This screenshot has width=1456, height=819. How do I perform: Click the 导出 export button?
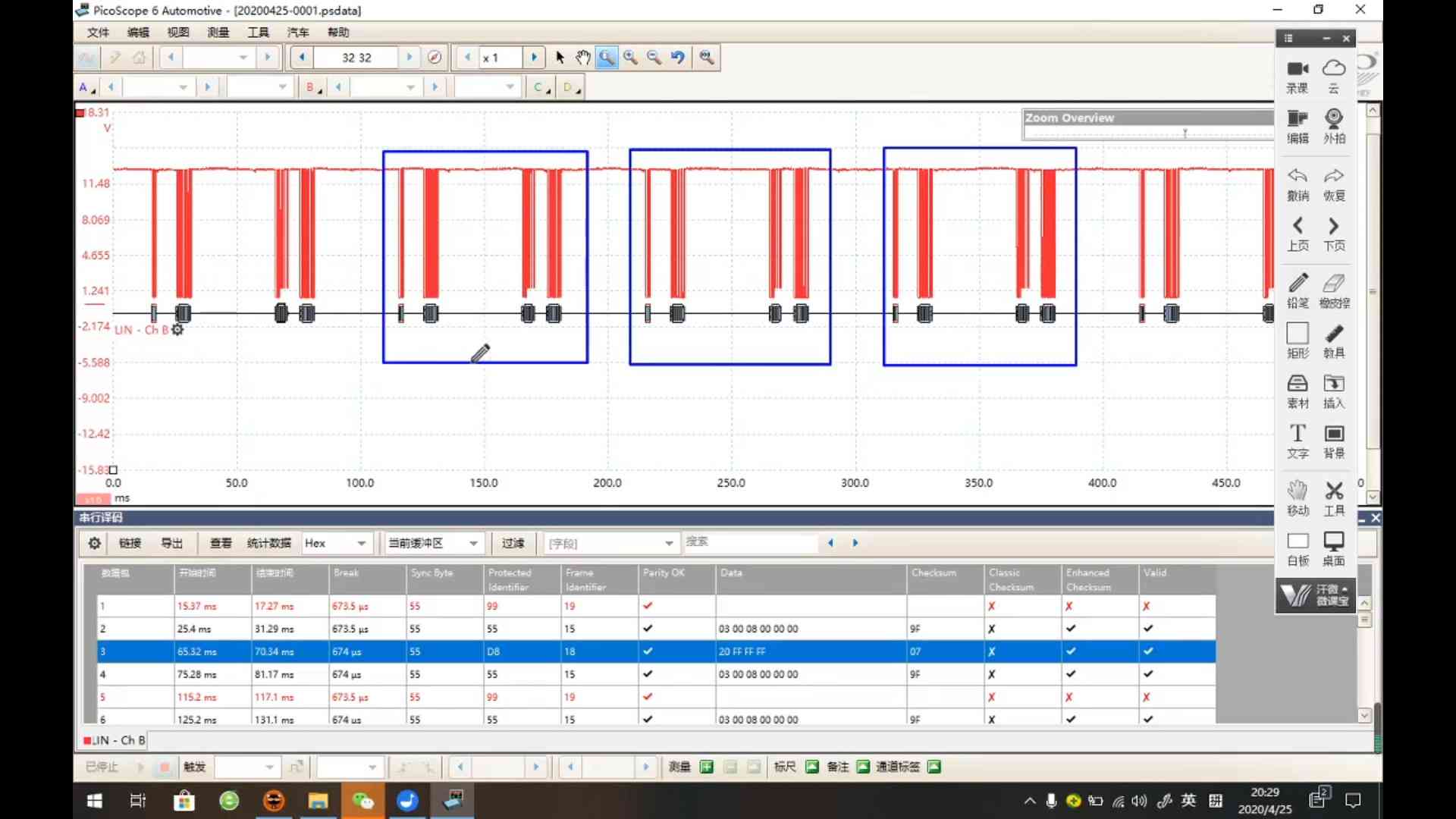172,543
